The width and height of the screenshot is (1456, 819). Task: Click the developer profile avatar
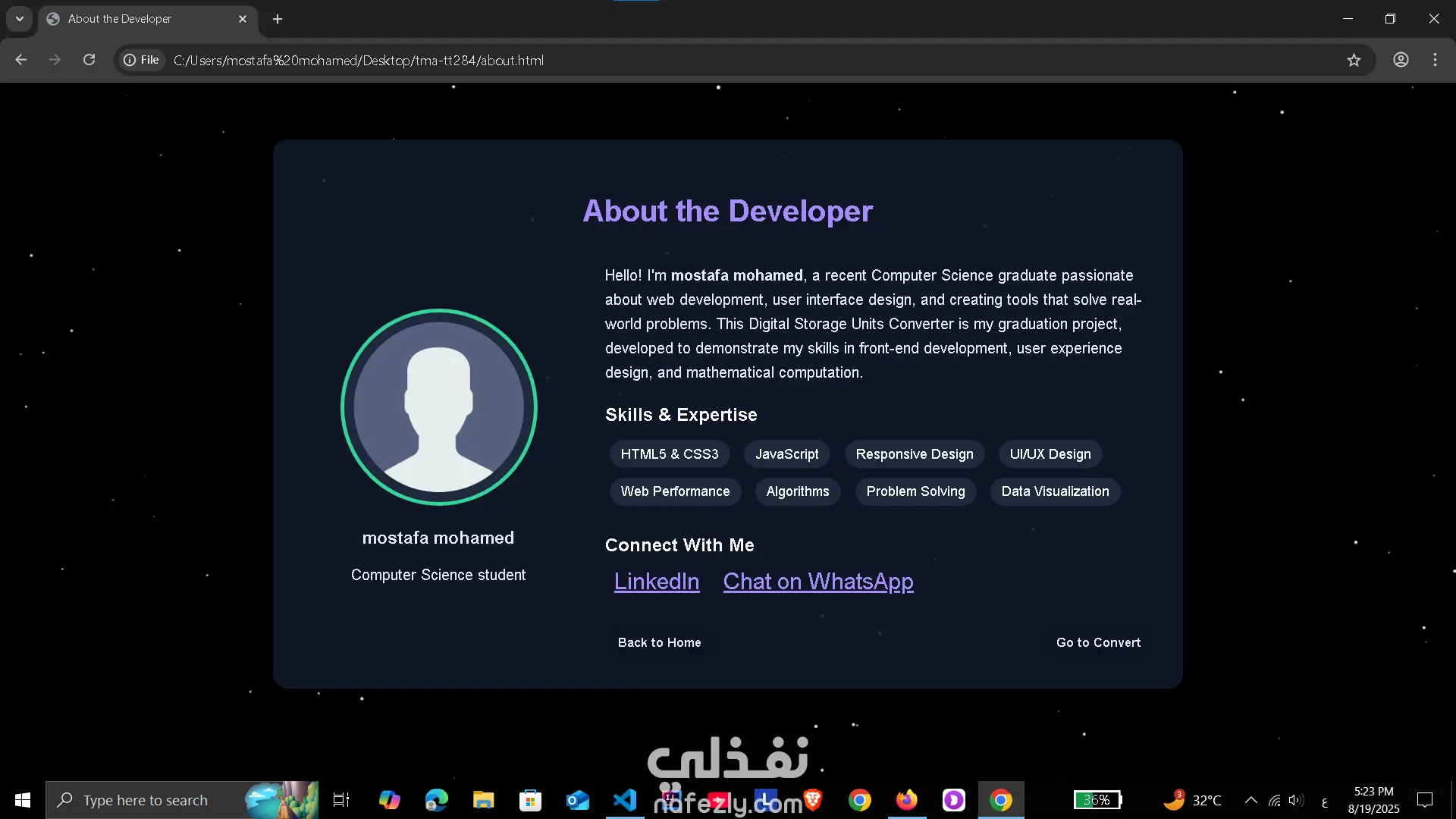pos(438,407)
